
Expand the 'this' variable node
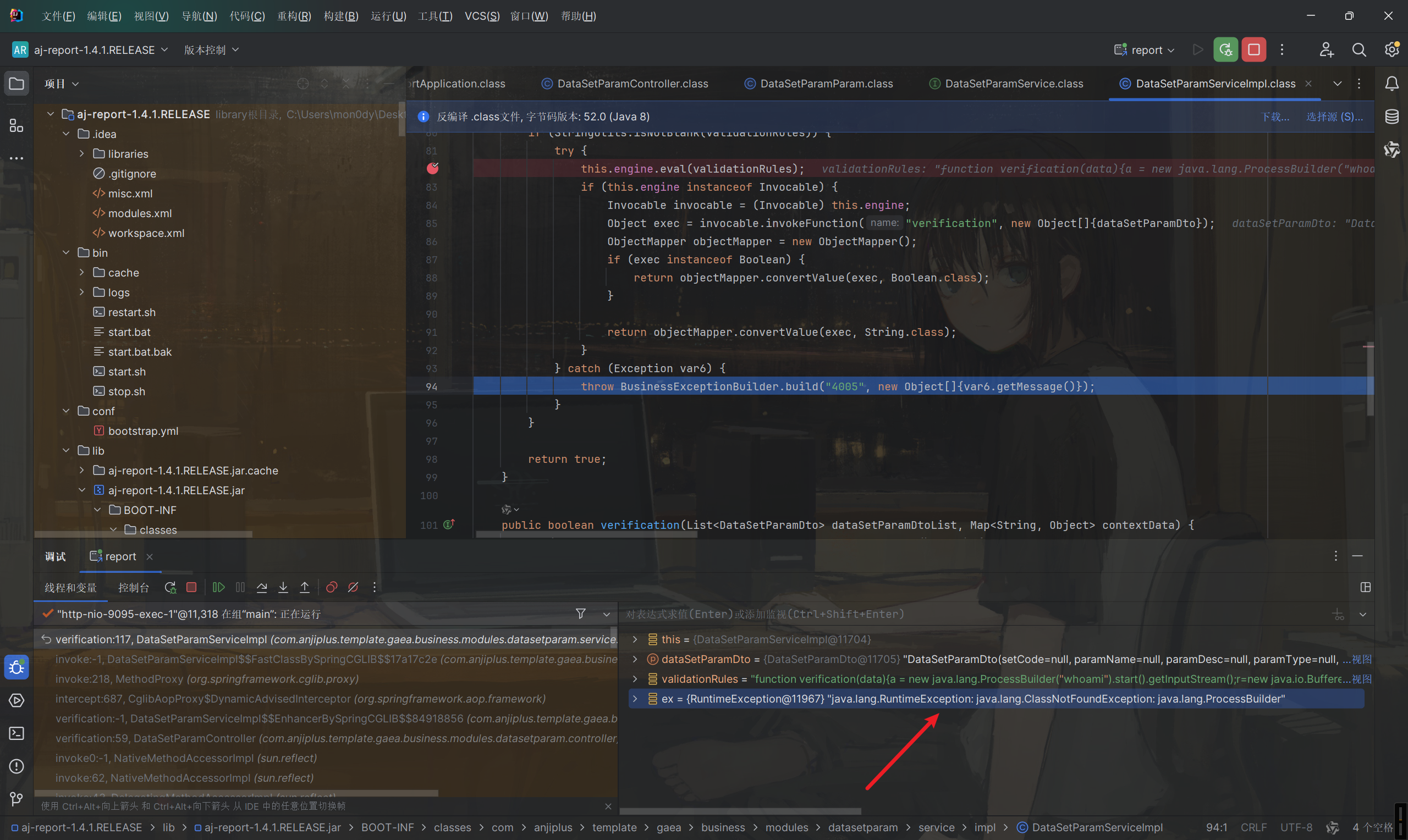[x=635, y=639]
